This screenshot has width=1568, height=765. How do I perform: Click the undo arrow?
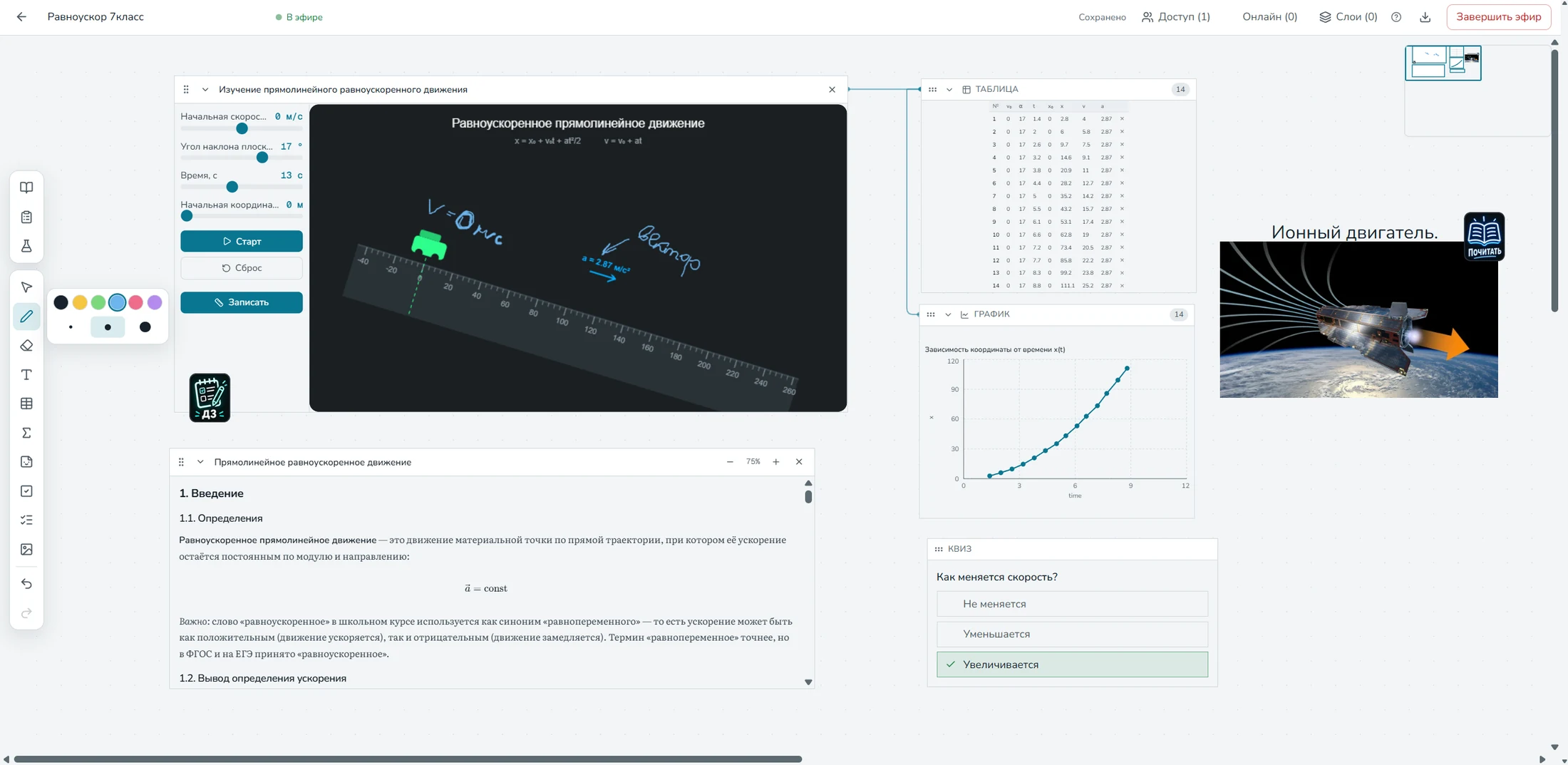[x=26, y=584]
